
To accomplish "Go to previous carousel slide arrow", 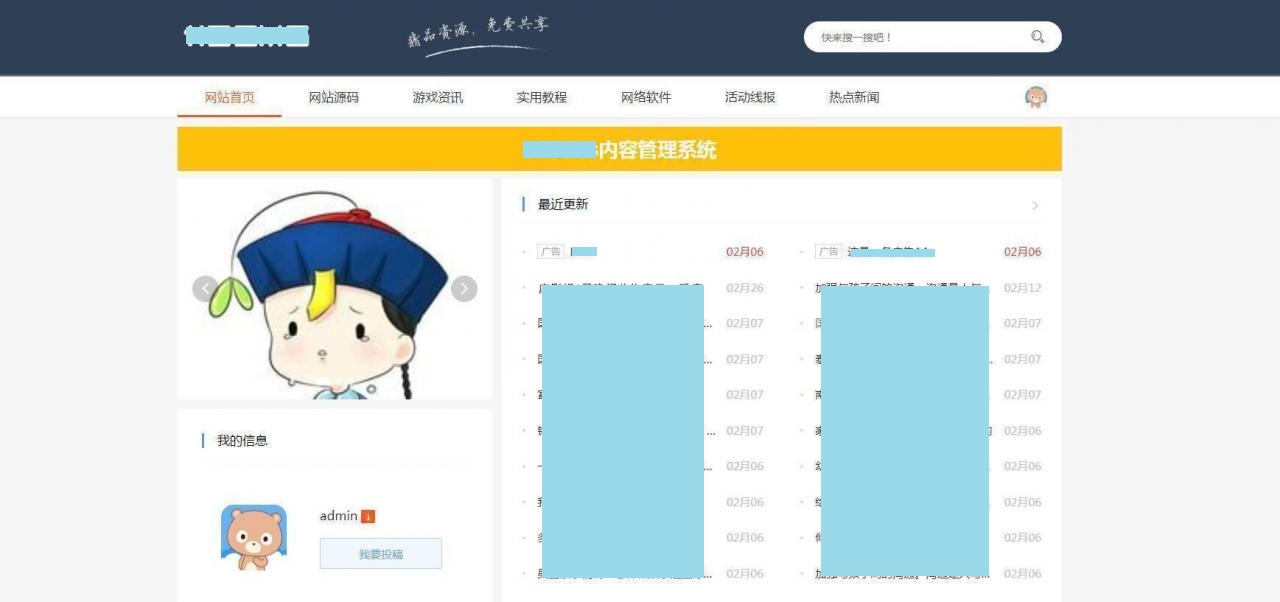I will [205, 288].
